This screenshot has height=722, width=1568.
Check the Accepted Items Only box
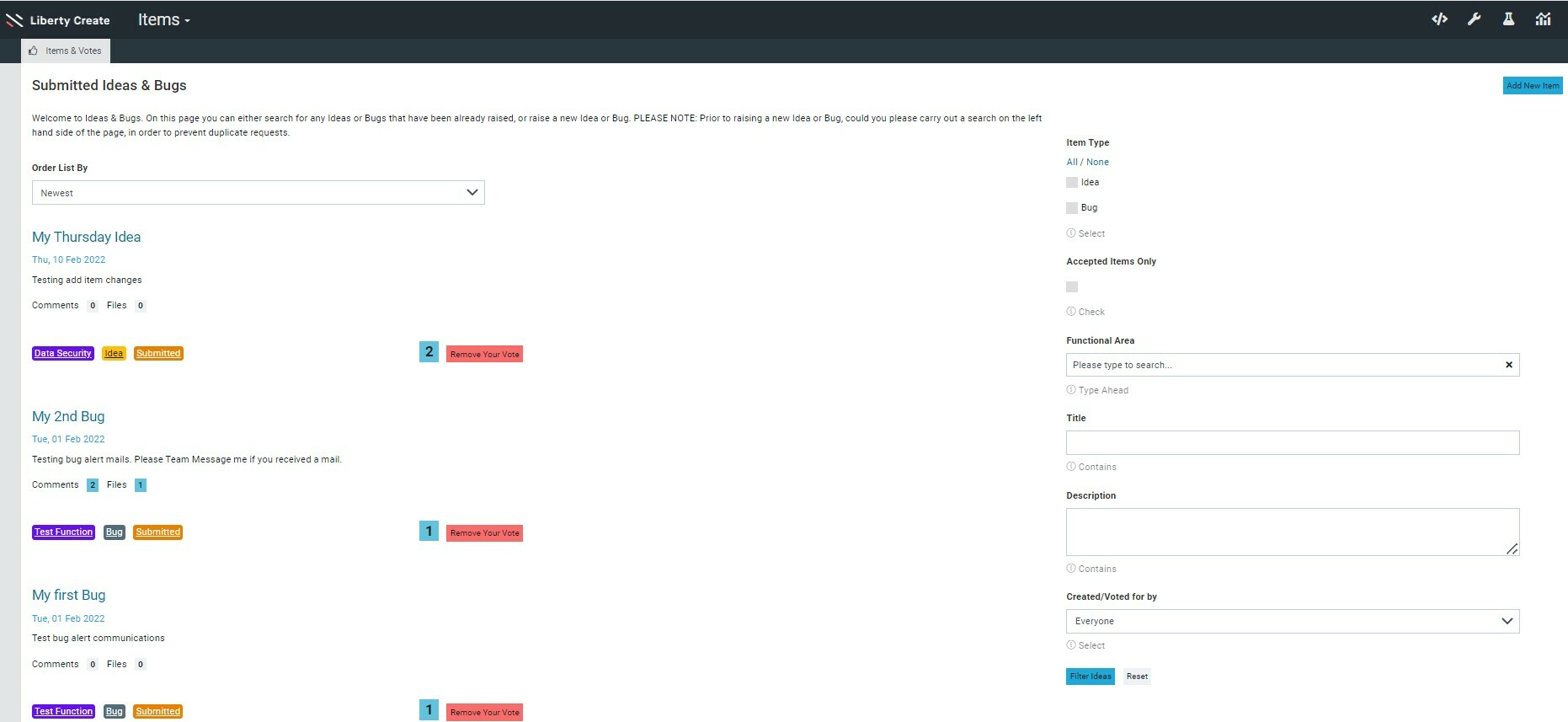(1072, 287)
